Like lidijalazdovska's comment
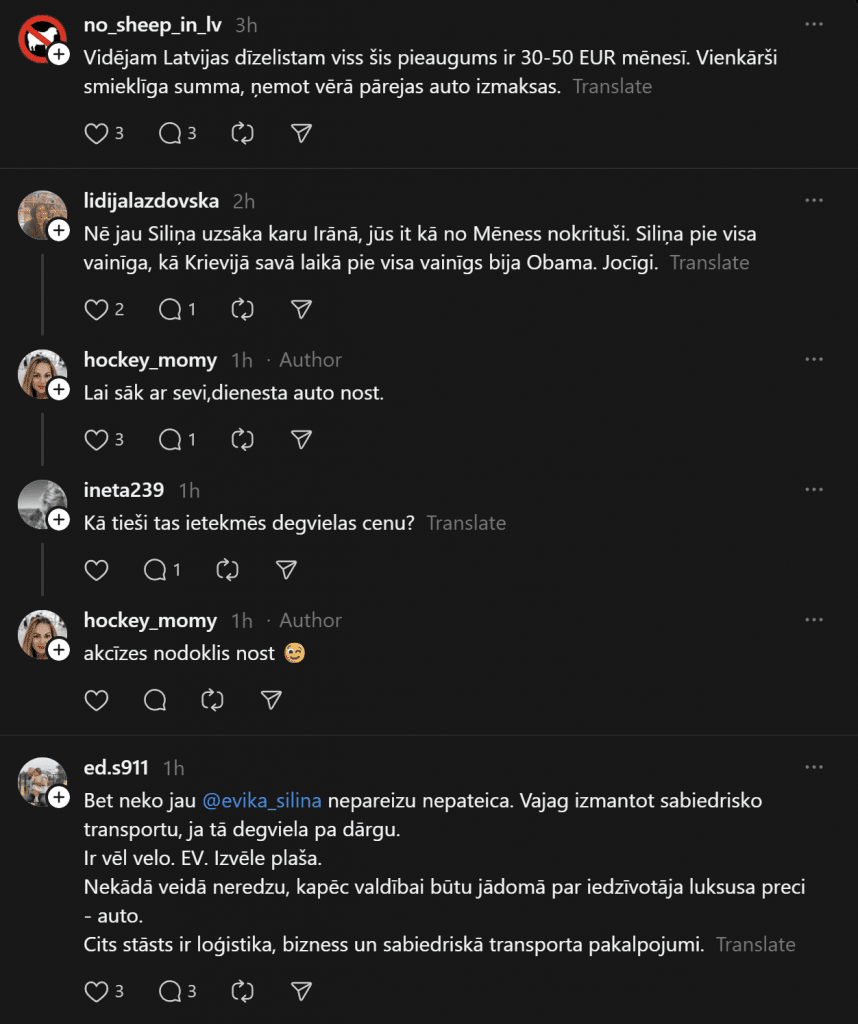 [x=96, y=309]
